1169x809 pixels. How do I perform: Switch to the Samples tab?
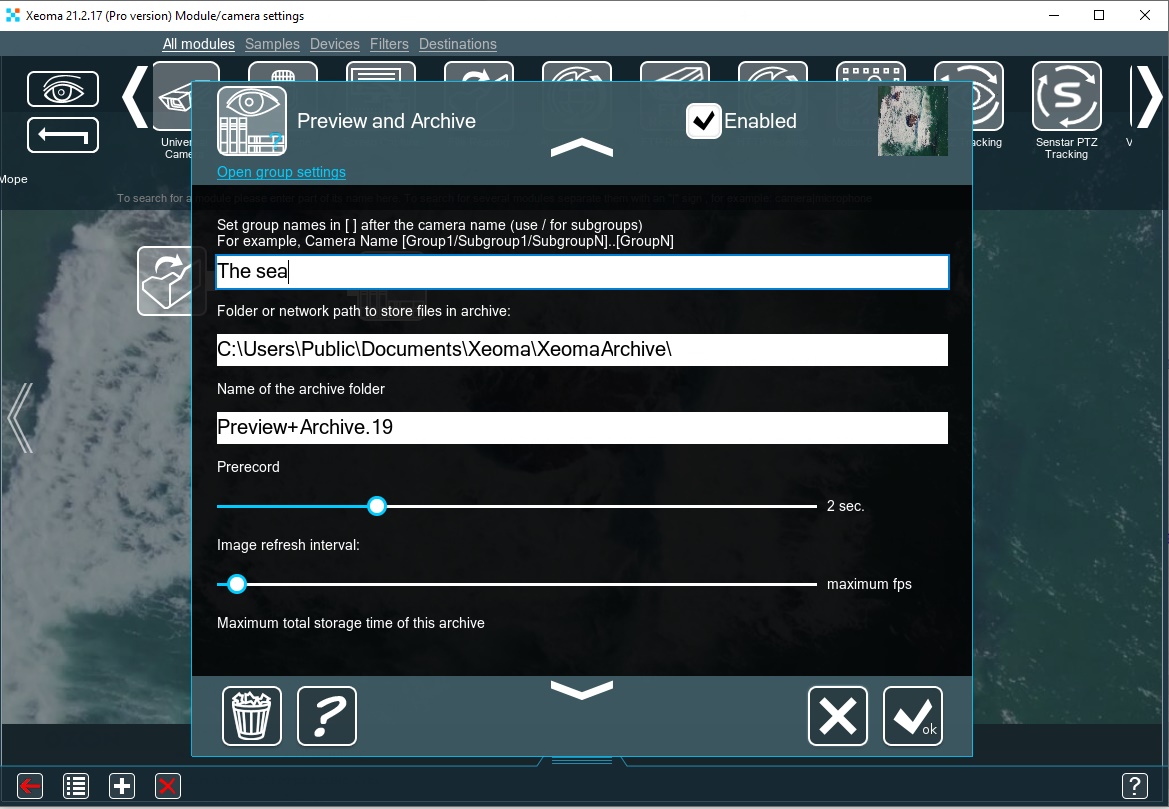point(272,44)
